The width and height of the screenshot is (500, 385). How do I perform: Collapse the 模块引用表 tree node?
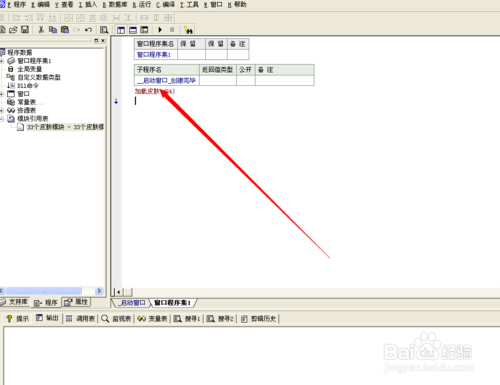point(2,119)
